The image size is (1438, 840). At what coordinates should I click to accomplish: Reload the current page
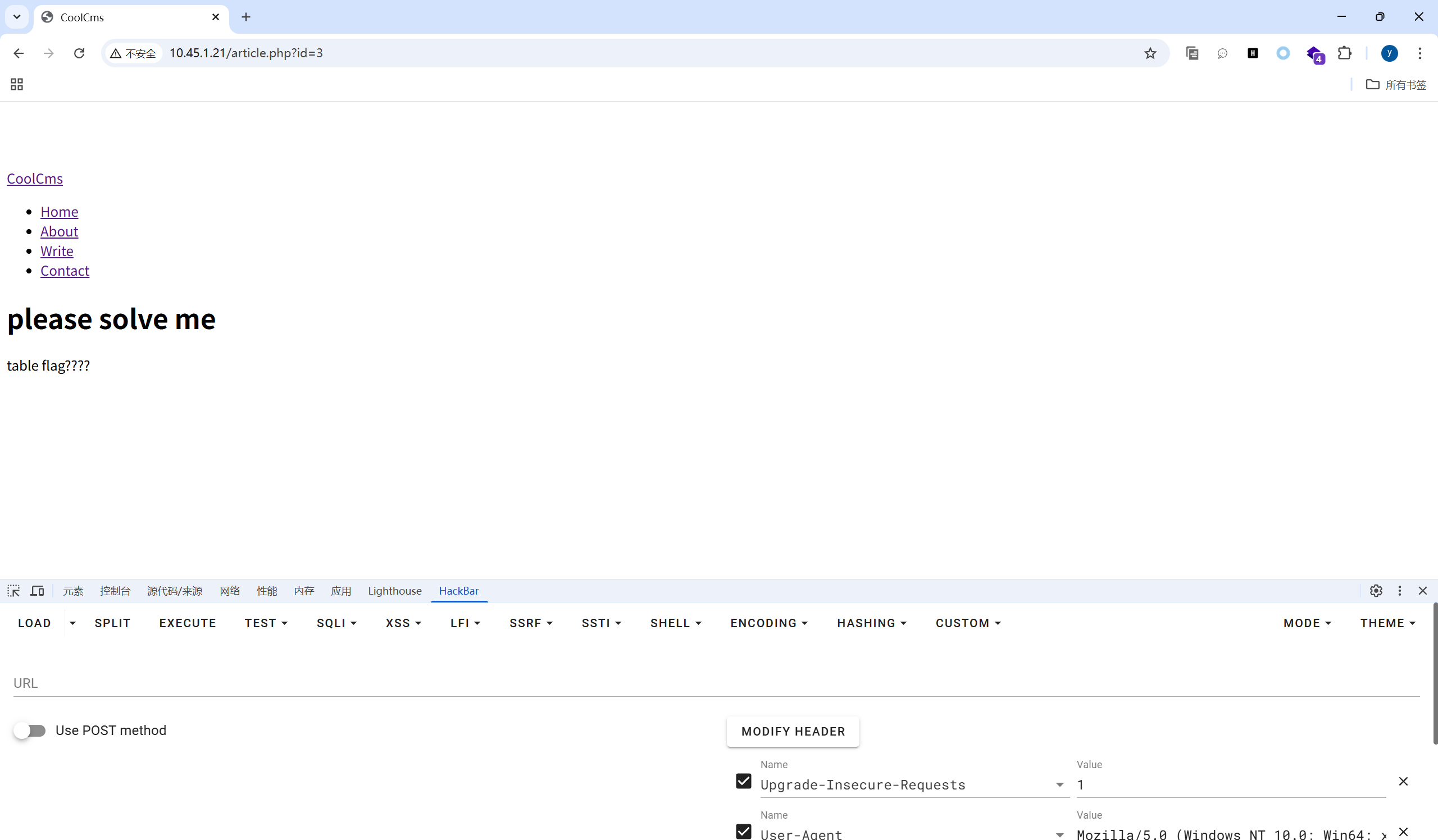pos(79,53)
